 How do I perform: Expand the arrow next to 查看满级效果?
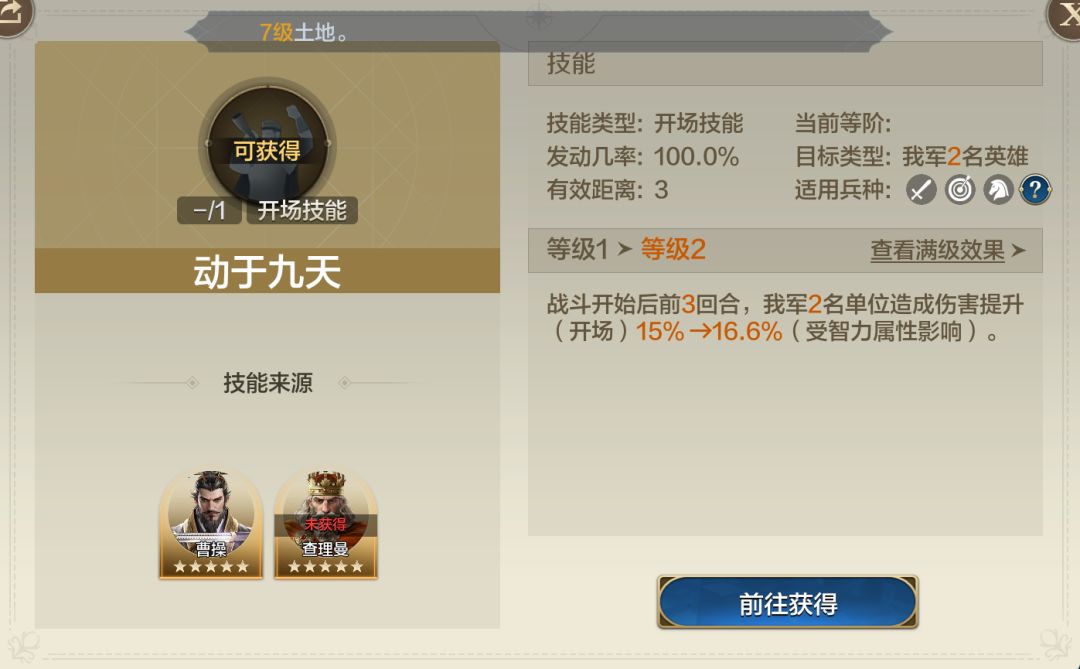(1019, 250)
